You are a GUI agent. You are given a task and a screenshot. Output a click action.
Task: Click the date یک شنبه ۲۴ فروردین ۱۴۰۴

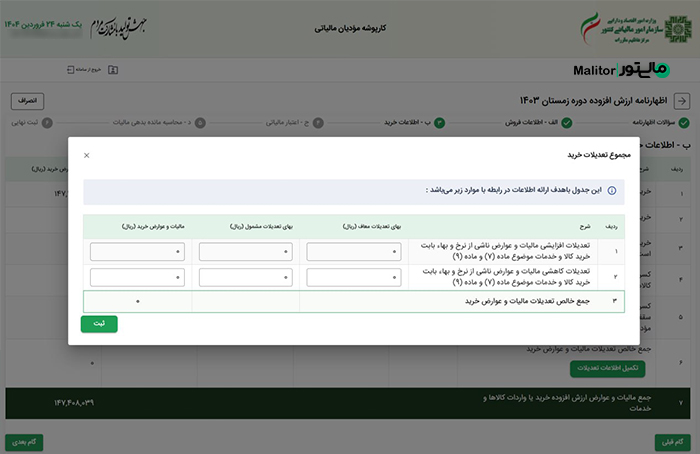pos(43,24)
